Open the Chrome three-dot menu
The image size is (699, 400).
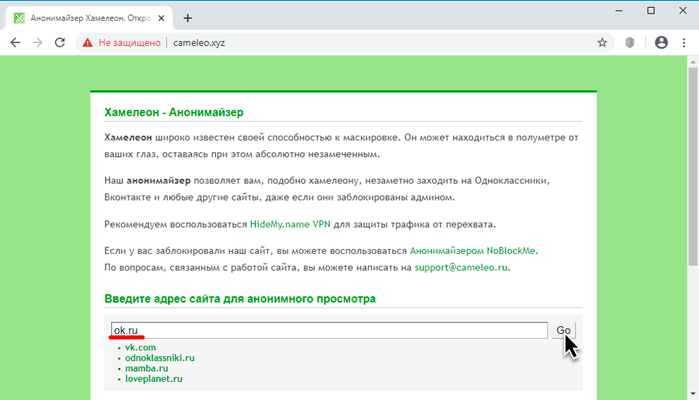(684, 43)
